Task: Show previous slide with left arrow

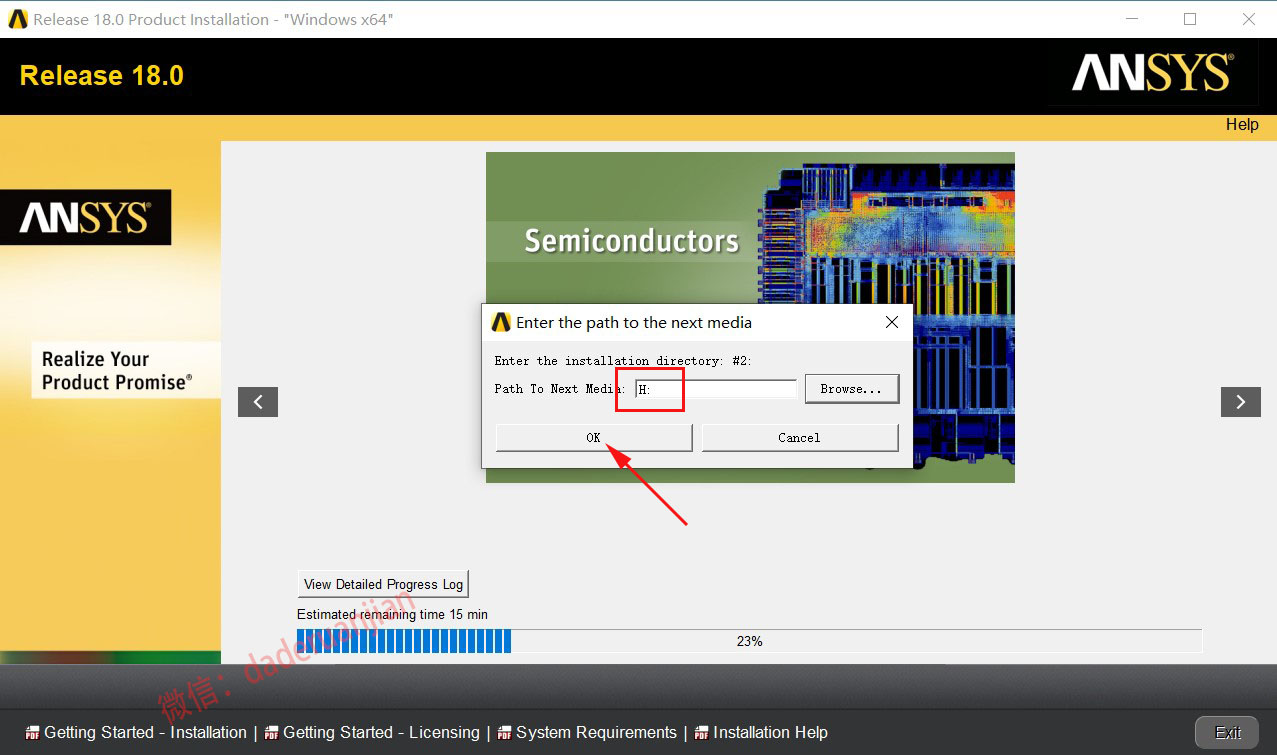Action: [x=258, y=402]
